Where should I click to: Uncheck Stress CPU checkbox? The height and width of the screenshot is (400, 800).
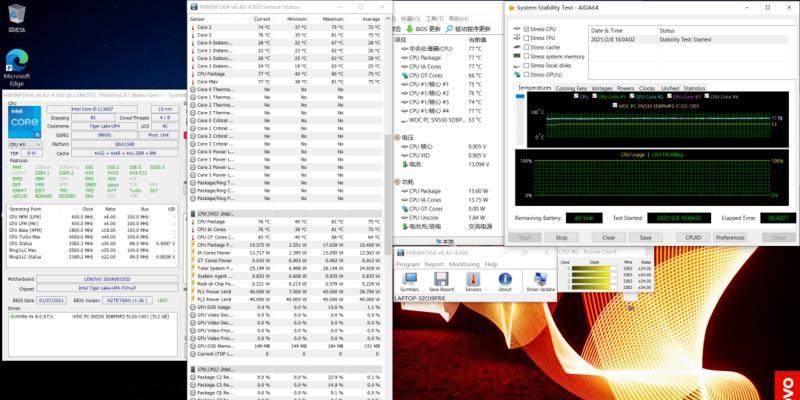tap(526, 29)
